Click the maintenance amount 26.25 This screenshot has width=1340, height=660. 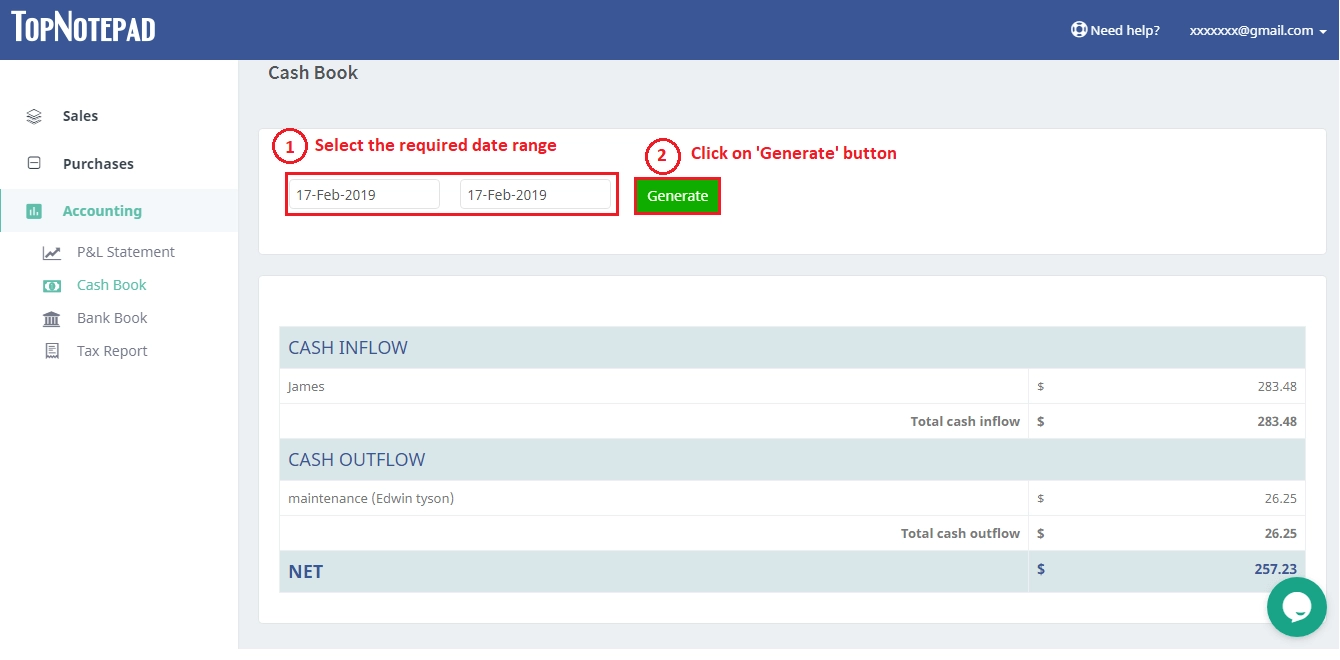[x=1281, y=498]
